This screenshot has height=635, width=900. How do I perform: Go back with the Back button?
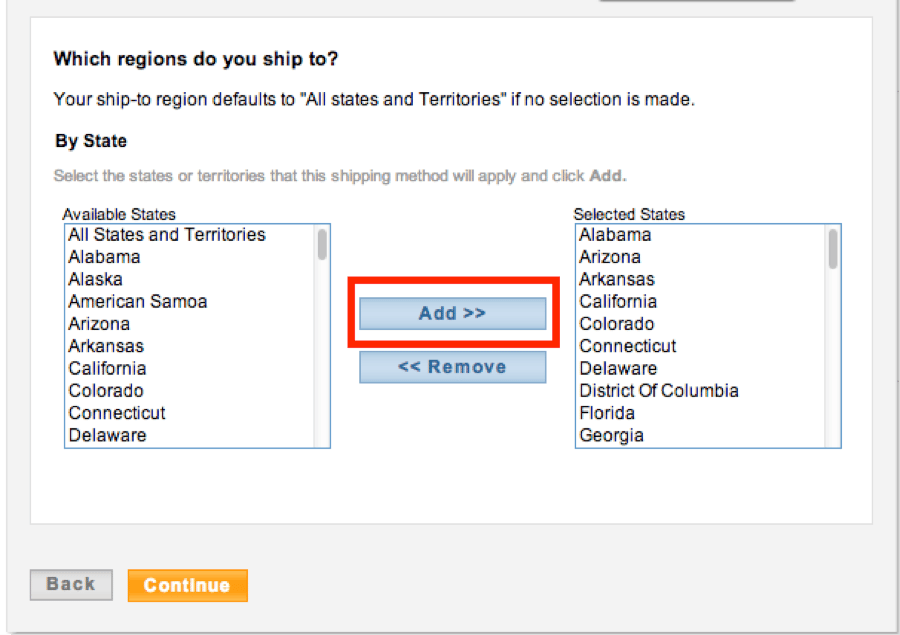[70, 585]
